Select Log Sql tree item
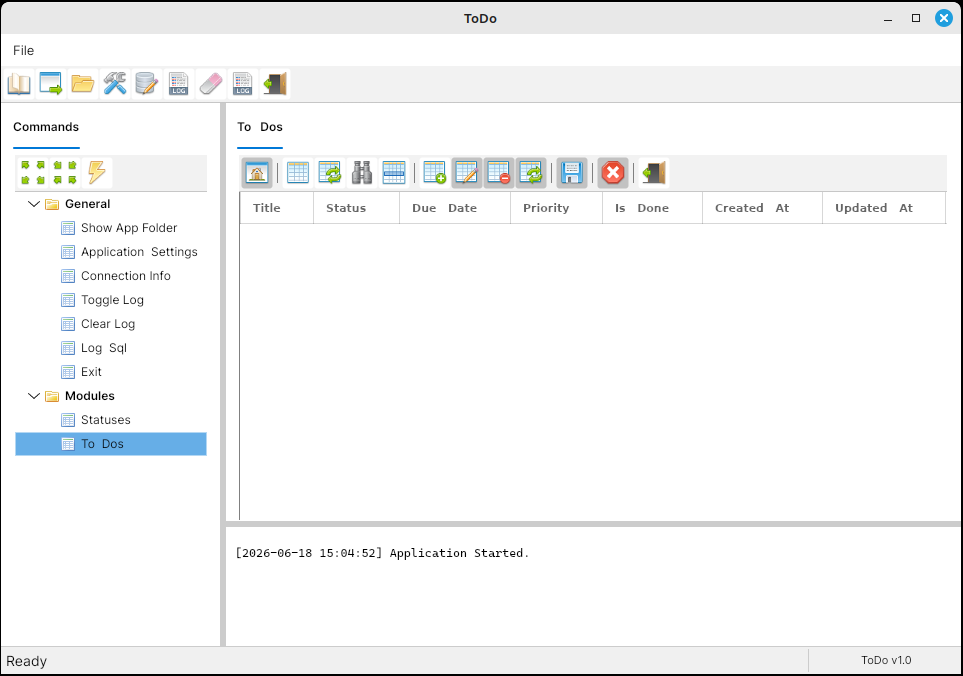 pos(104,348)
